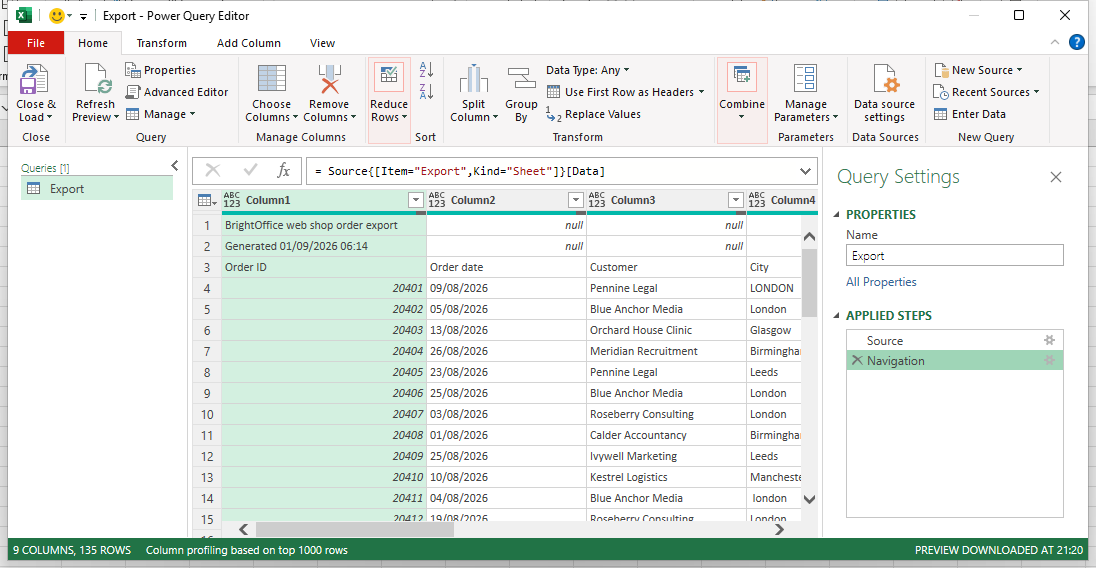The image size is (1096, 568).
Task: Open Data source settings
Action: 884,93
